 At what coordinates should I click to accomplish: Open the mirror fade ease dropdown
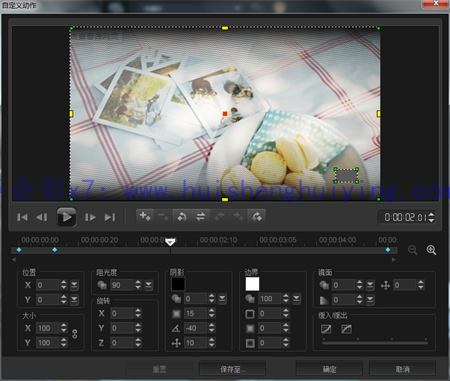pyautogui.click(x=370, y=300)
